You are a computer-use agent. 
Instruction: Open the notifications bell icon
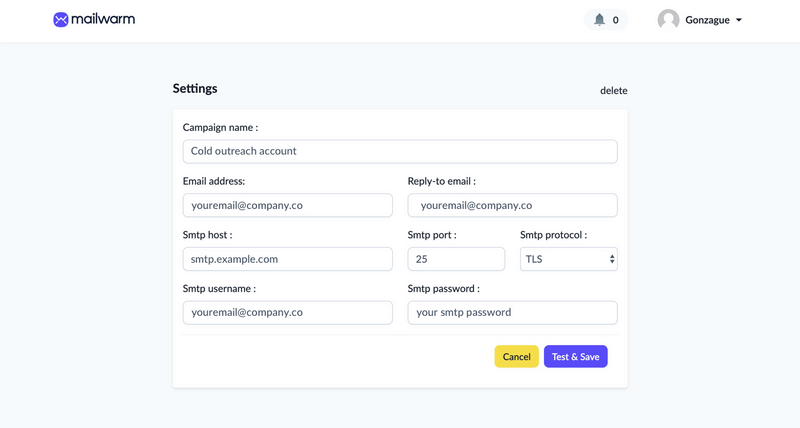[599, 20]
